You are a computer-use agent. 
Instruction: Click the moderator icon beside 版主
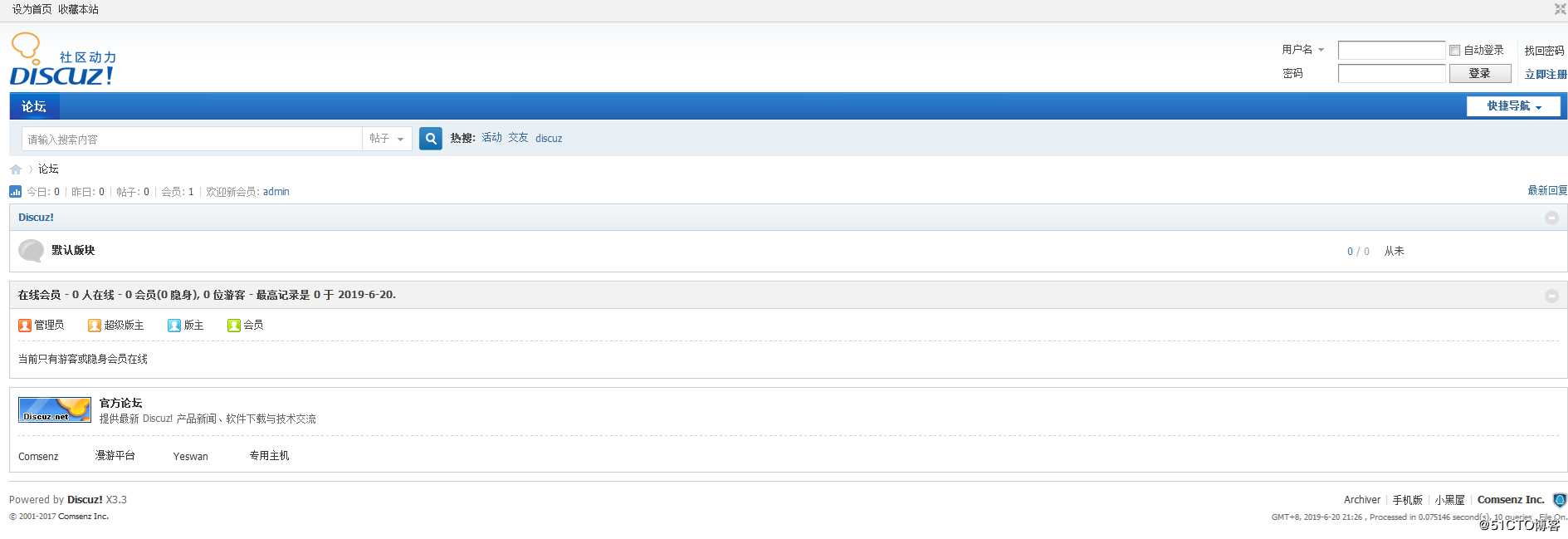tap(174, 326)
